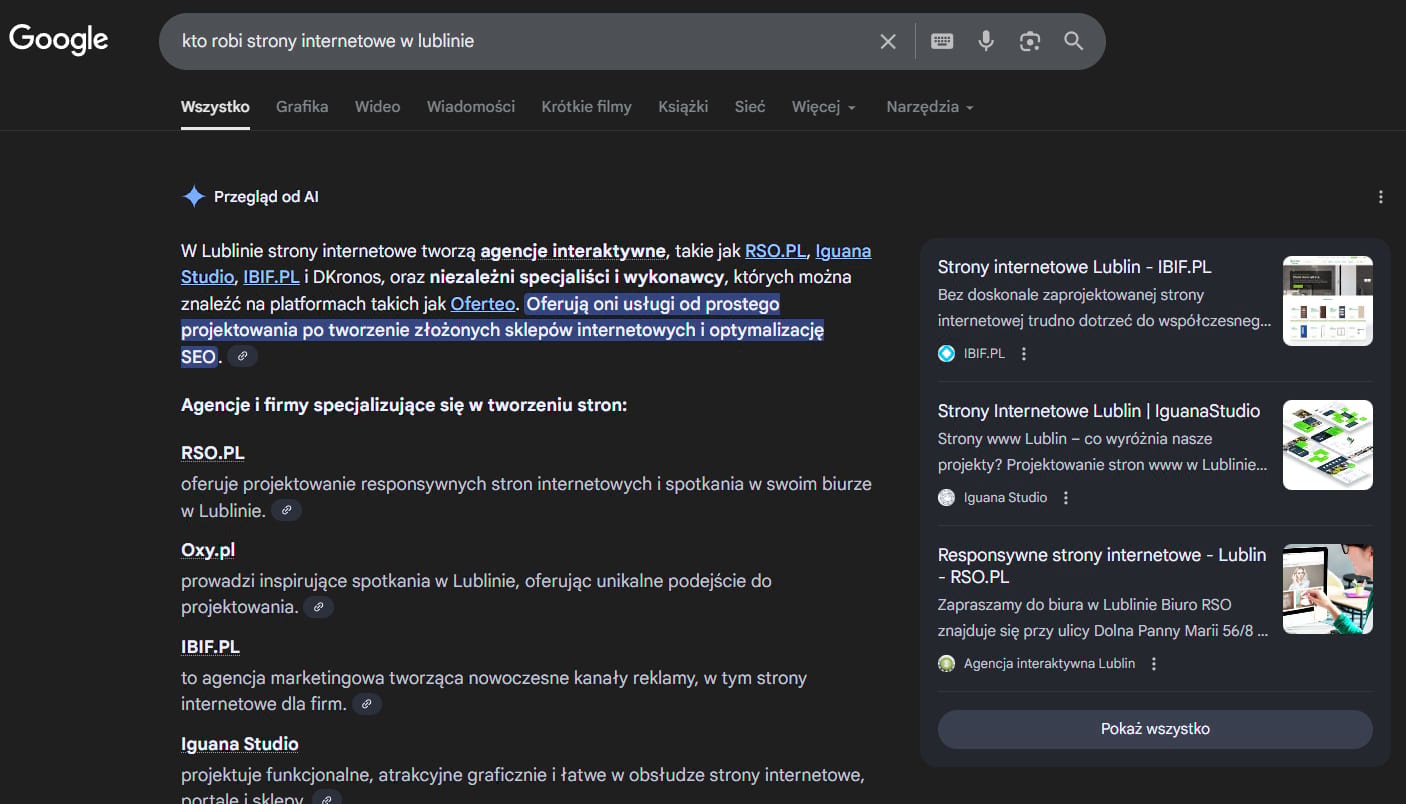Click the 'Przegląd od AI' label
The width and height of the screenshot is (1406, 804).
[x=266, y=197]
